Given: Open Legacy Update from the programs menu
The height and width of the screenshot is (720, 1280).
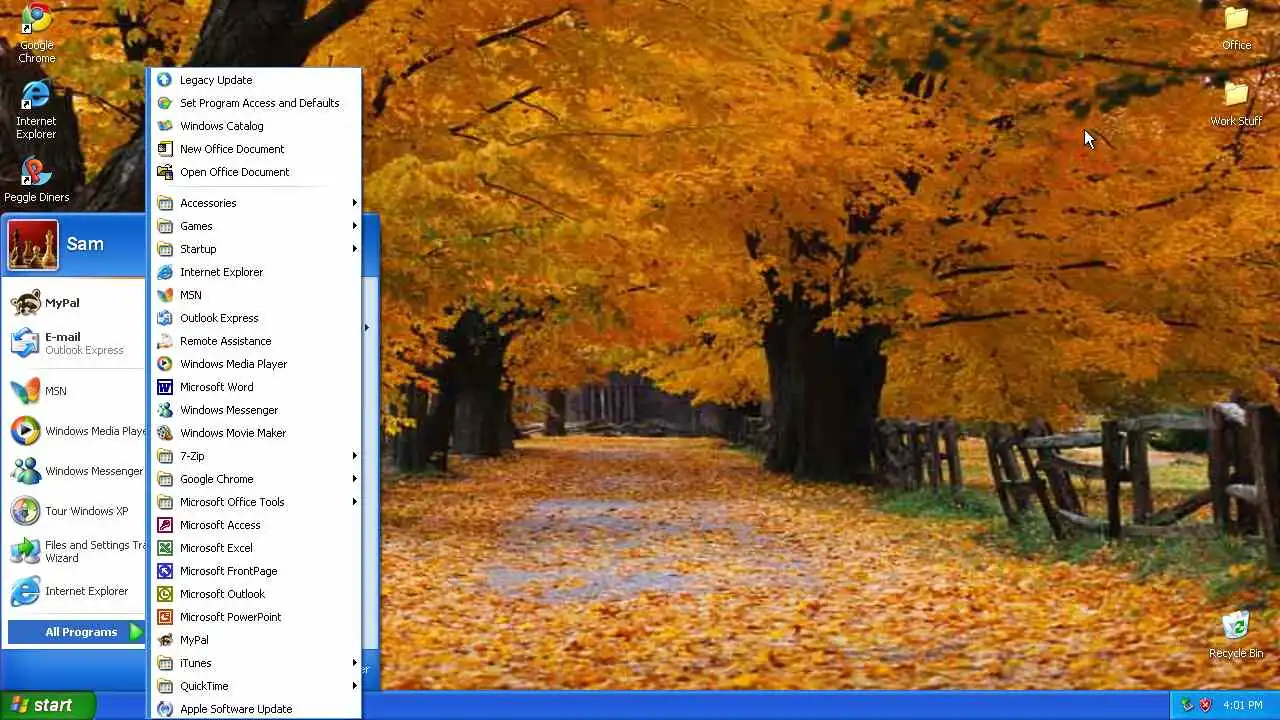Looking at the screenshot, I should [255, 80].
